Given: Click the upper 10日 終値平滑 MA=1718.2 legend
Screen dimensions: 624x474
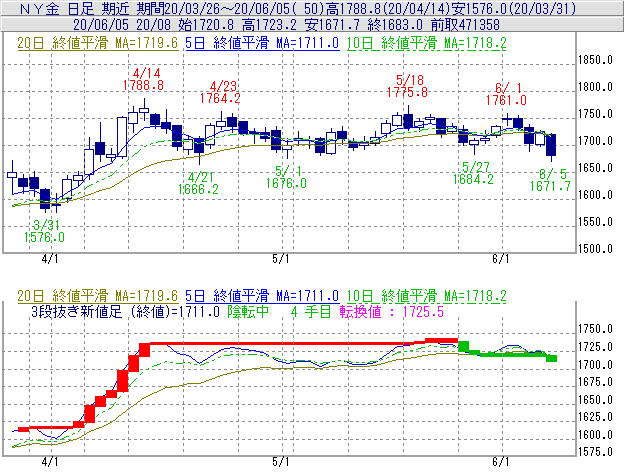Looking at the screenshot, I should coord(427,43).
